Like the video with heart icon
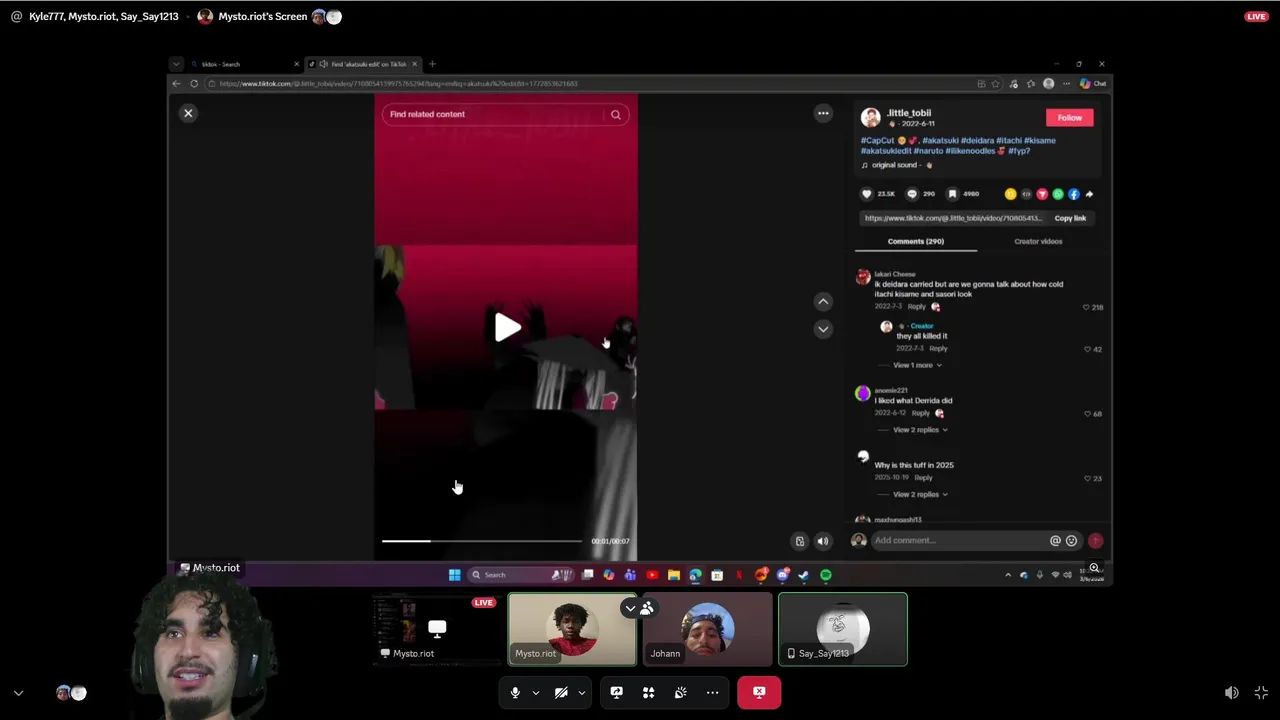 point(867,194)
